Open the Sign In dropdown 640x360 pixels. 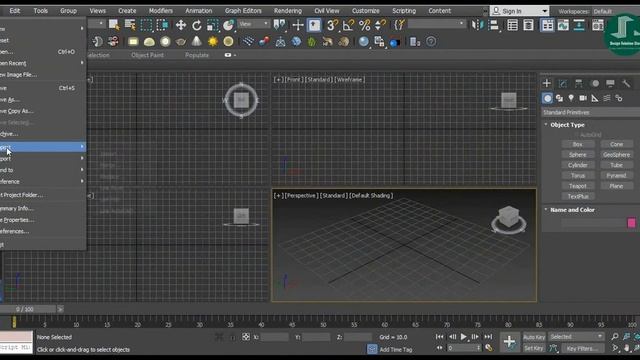(x=519, y=11)
